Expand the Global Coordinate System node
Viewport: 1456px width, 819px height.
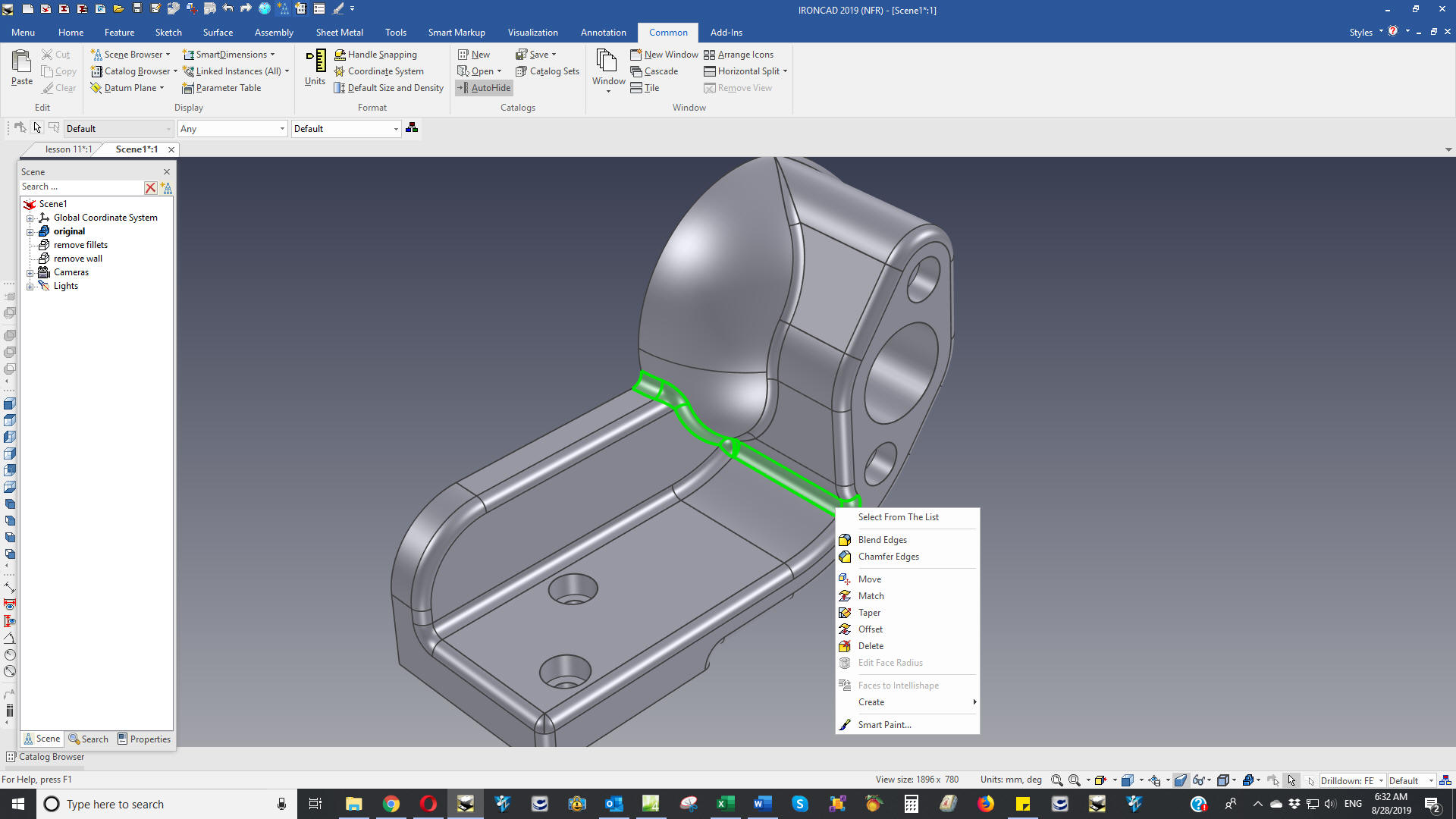tap(30, 218)
